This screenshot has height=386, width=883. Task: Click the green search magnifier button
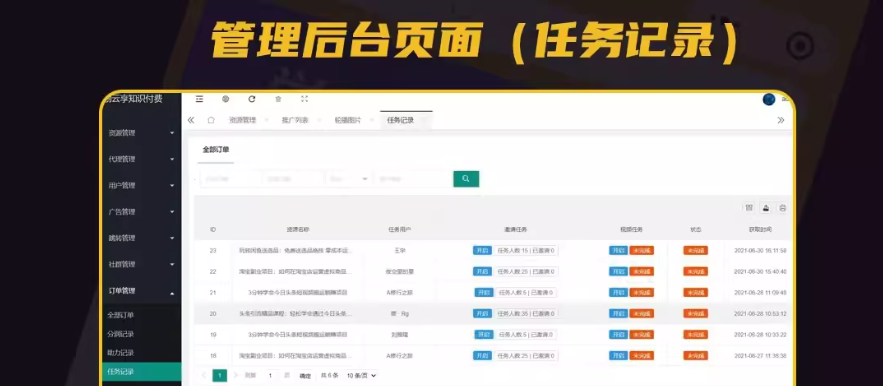466,179
